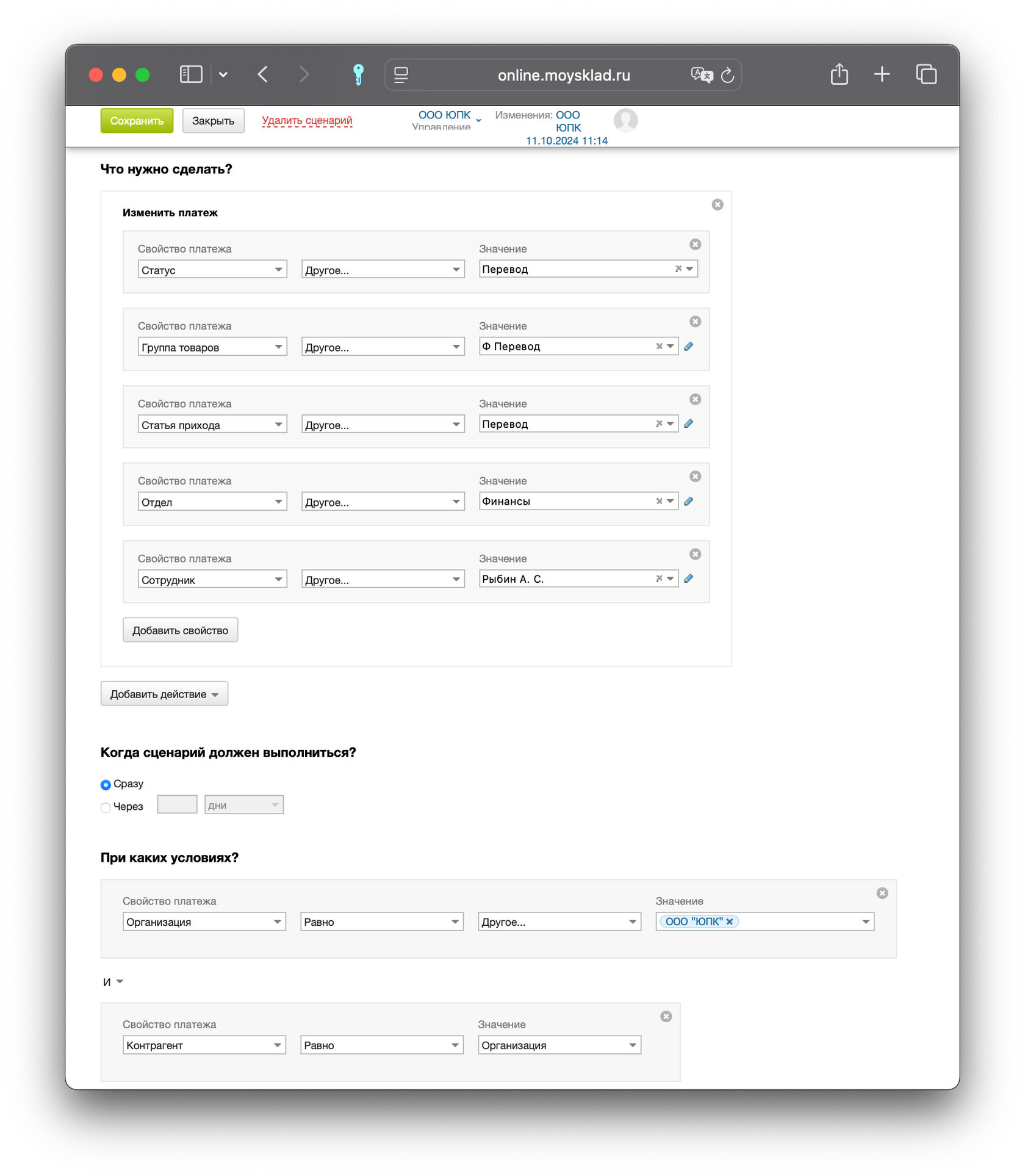
Task: Open the Группа товаров property dropdown
Action: (212, 347)
